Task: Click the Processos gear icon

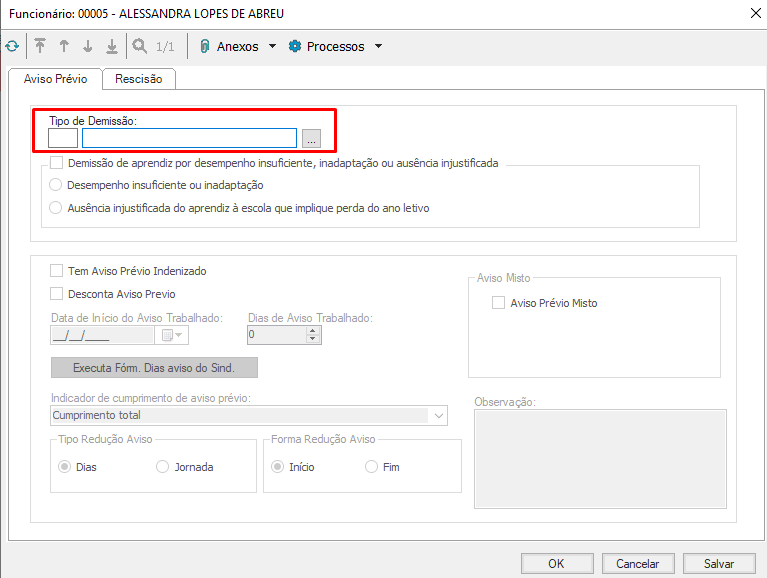Action: pyautogui.click(x=295, y=46)
